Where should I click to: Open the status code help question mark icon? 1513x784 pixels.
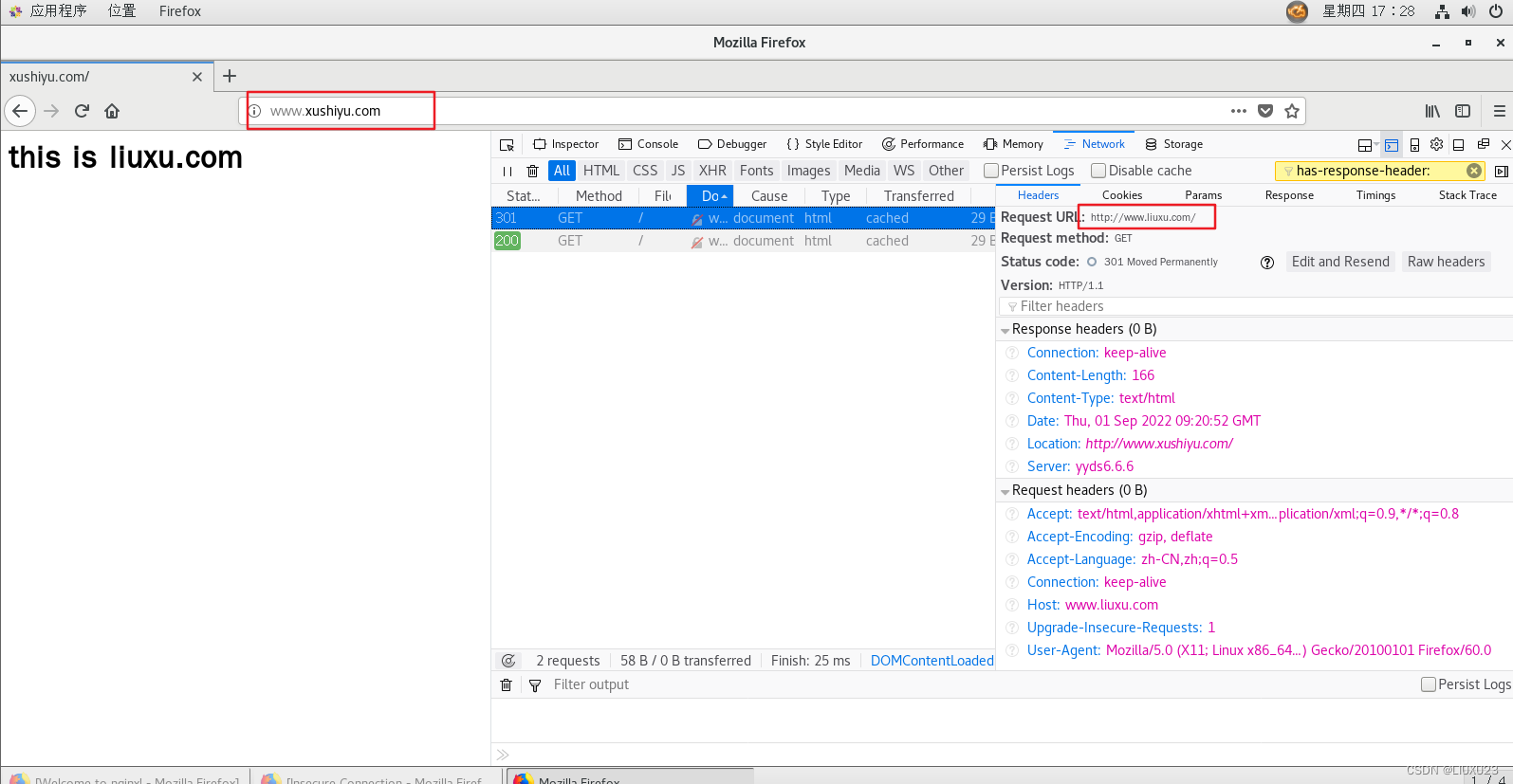tap(1266, 263)
